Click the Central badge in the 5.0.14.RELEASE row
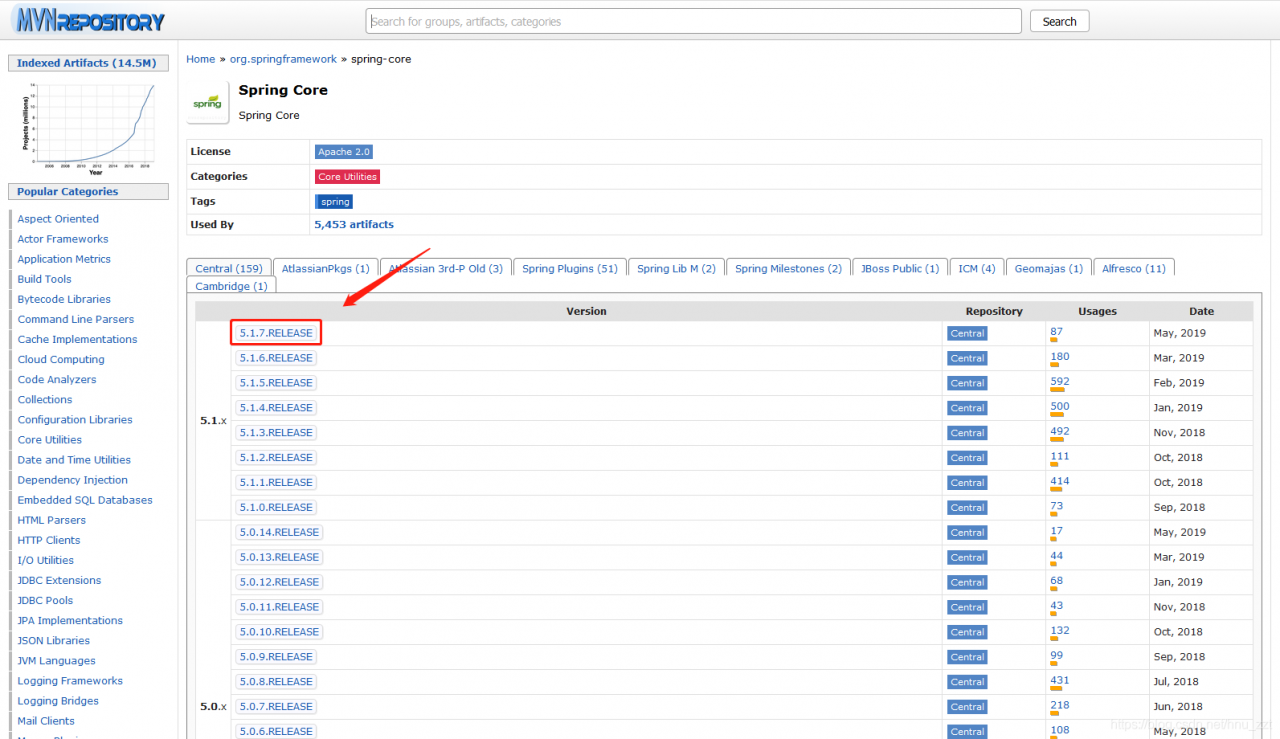 (x=967, y=533)
